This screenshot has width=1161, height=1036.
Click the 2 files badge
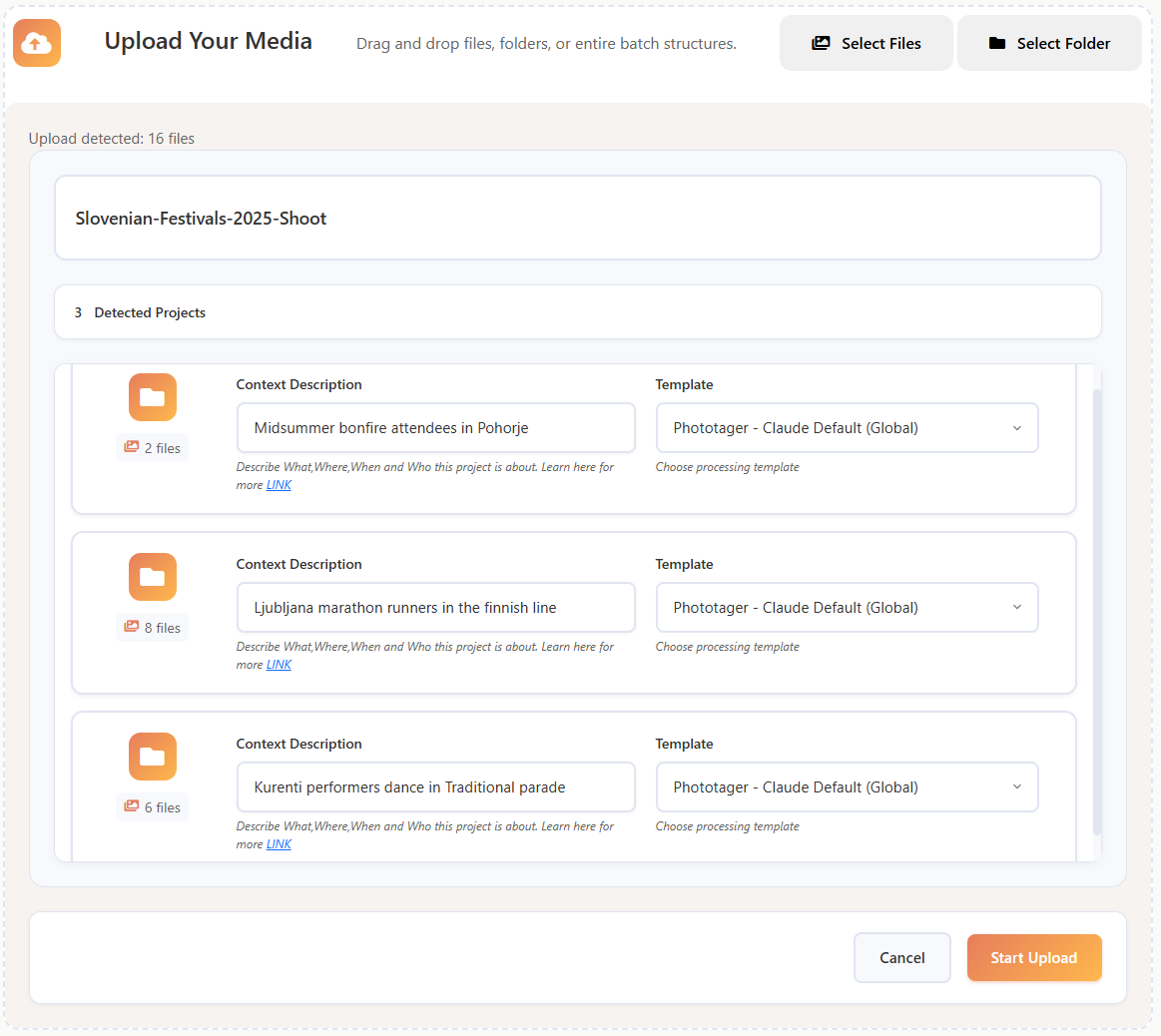click(152, 448)
